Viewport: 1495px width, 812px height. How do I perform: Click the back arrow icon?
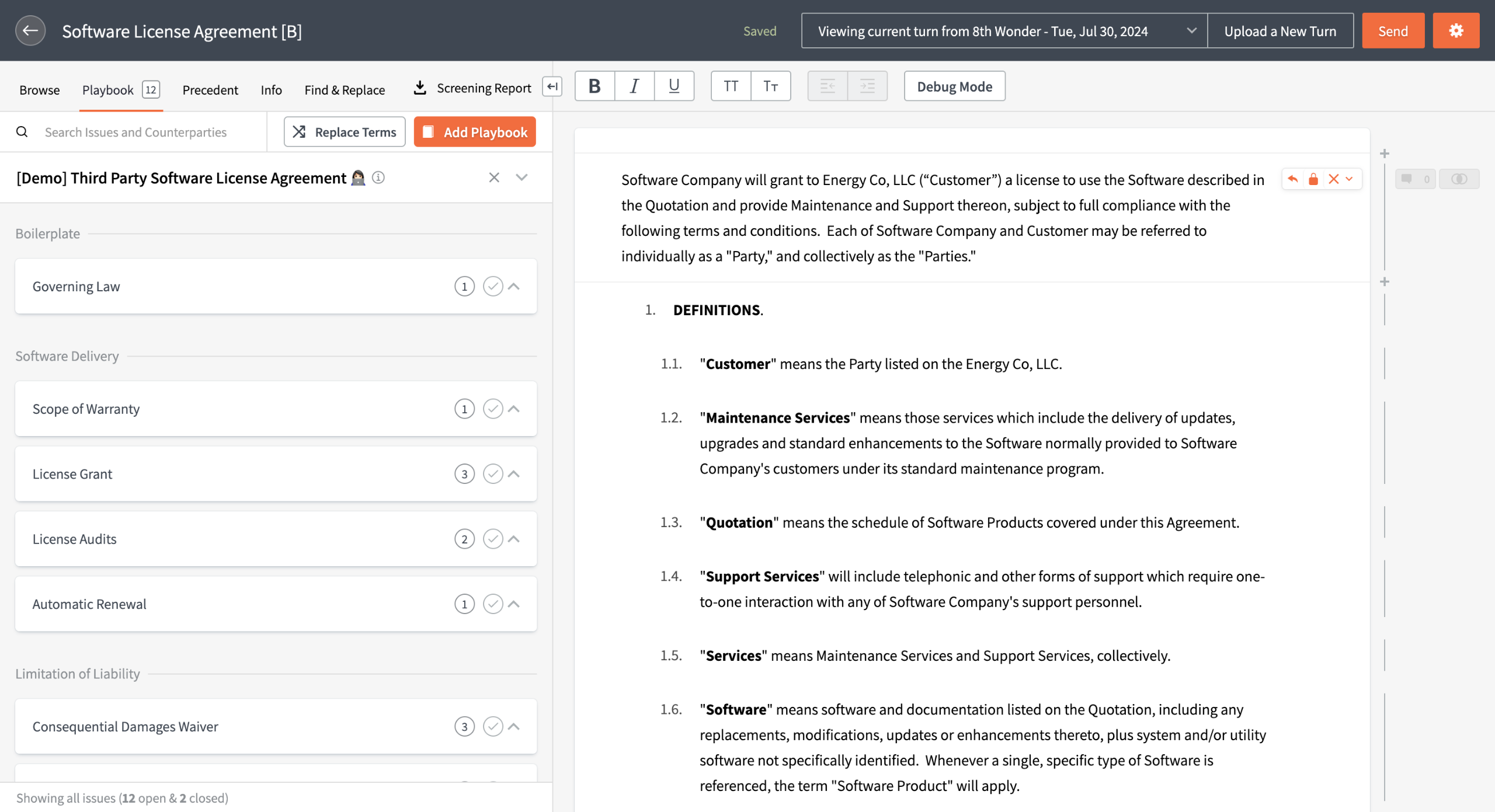pyautogui.click(x=30, y=31)
